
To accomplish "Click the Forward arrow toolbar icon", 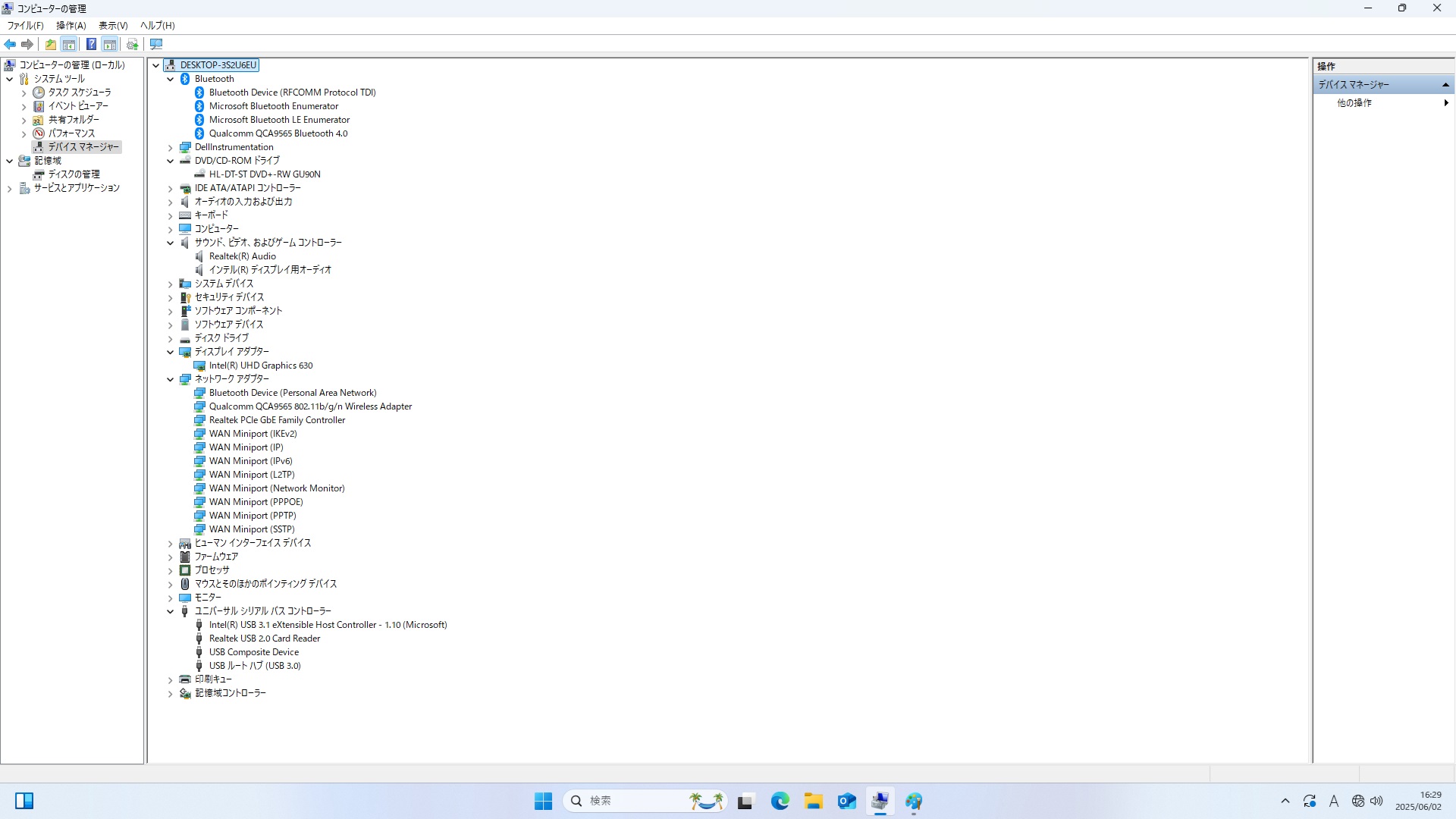I will 27,44.
